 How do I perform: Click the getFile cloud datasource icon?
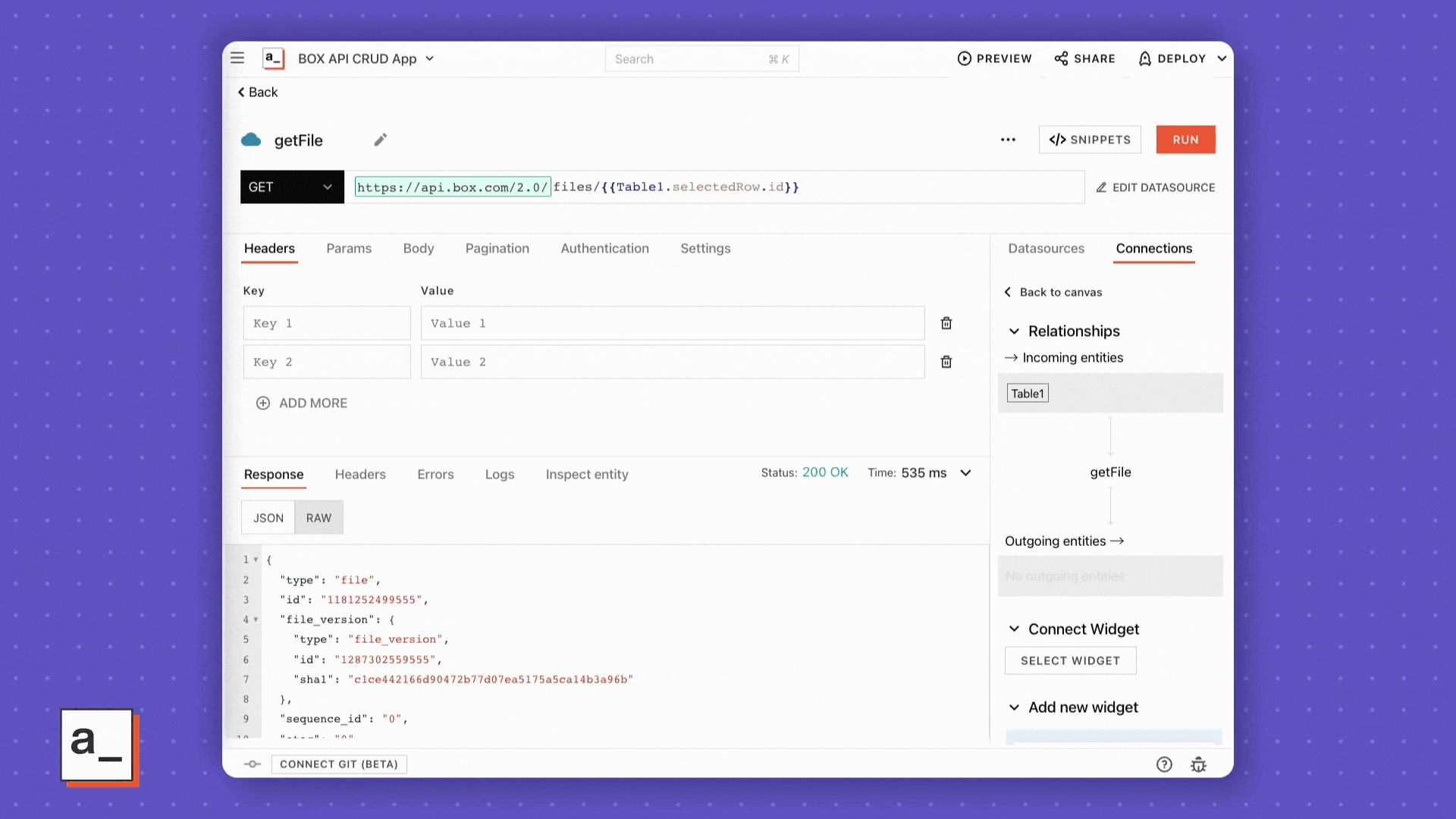[x=251, y=140]
